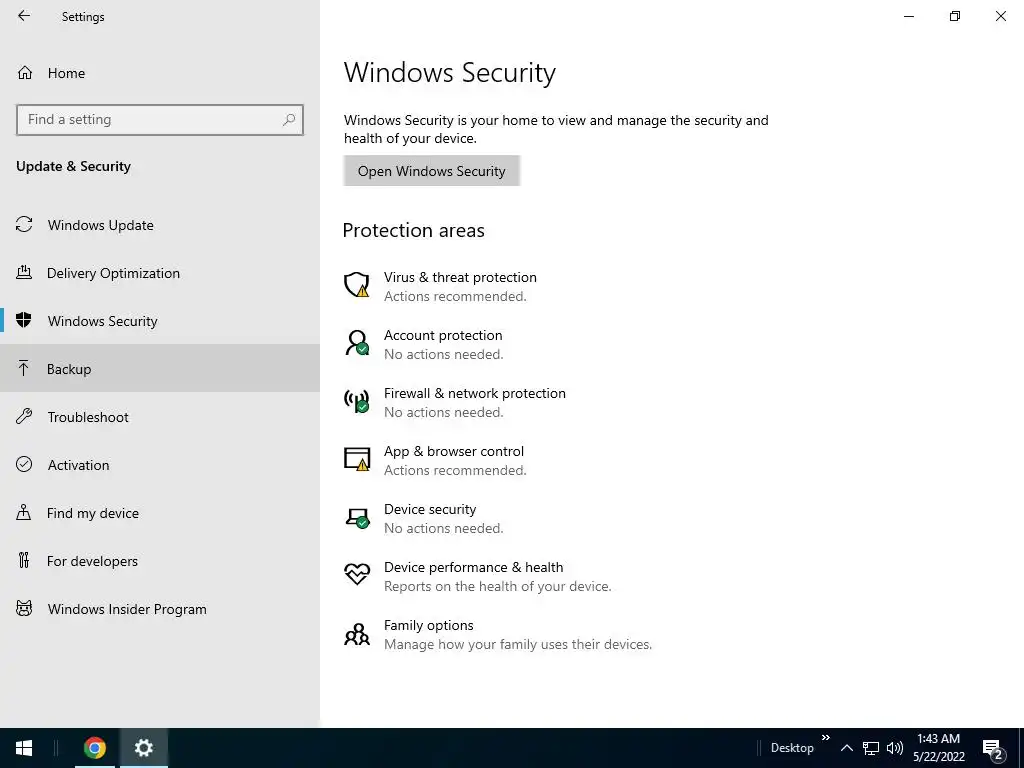The image size is (1024, 768).
Task: Open Virus & threat protection link
Action: pyautogui.click(x=460, y=277)
